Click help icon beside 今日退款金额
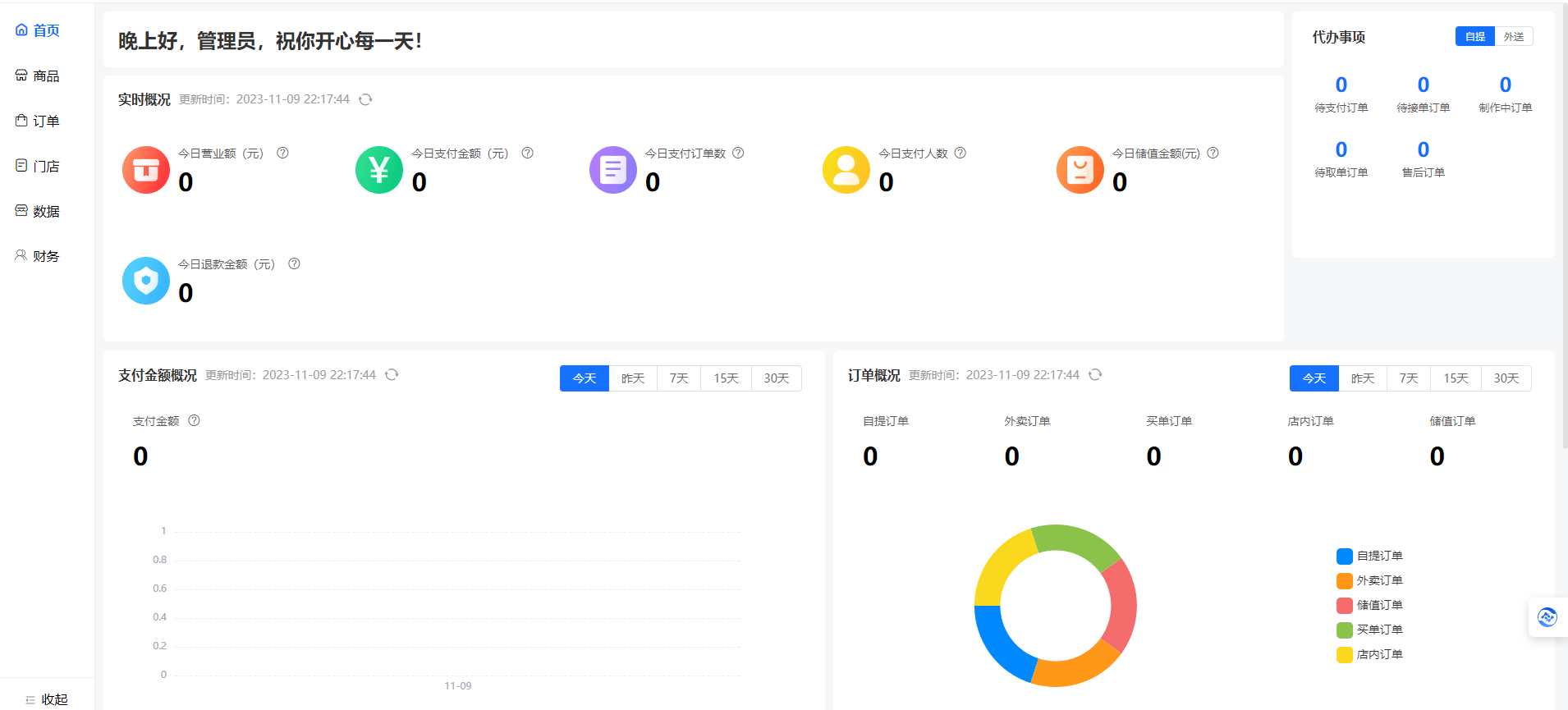This screenshot has width=1568, height=710. pyautogui.click(x=294, y=263)
